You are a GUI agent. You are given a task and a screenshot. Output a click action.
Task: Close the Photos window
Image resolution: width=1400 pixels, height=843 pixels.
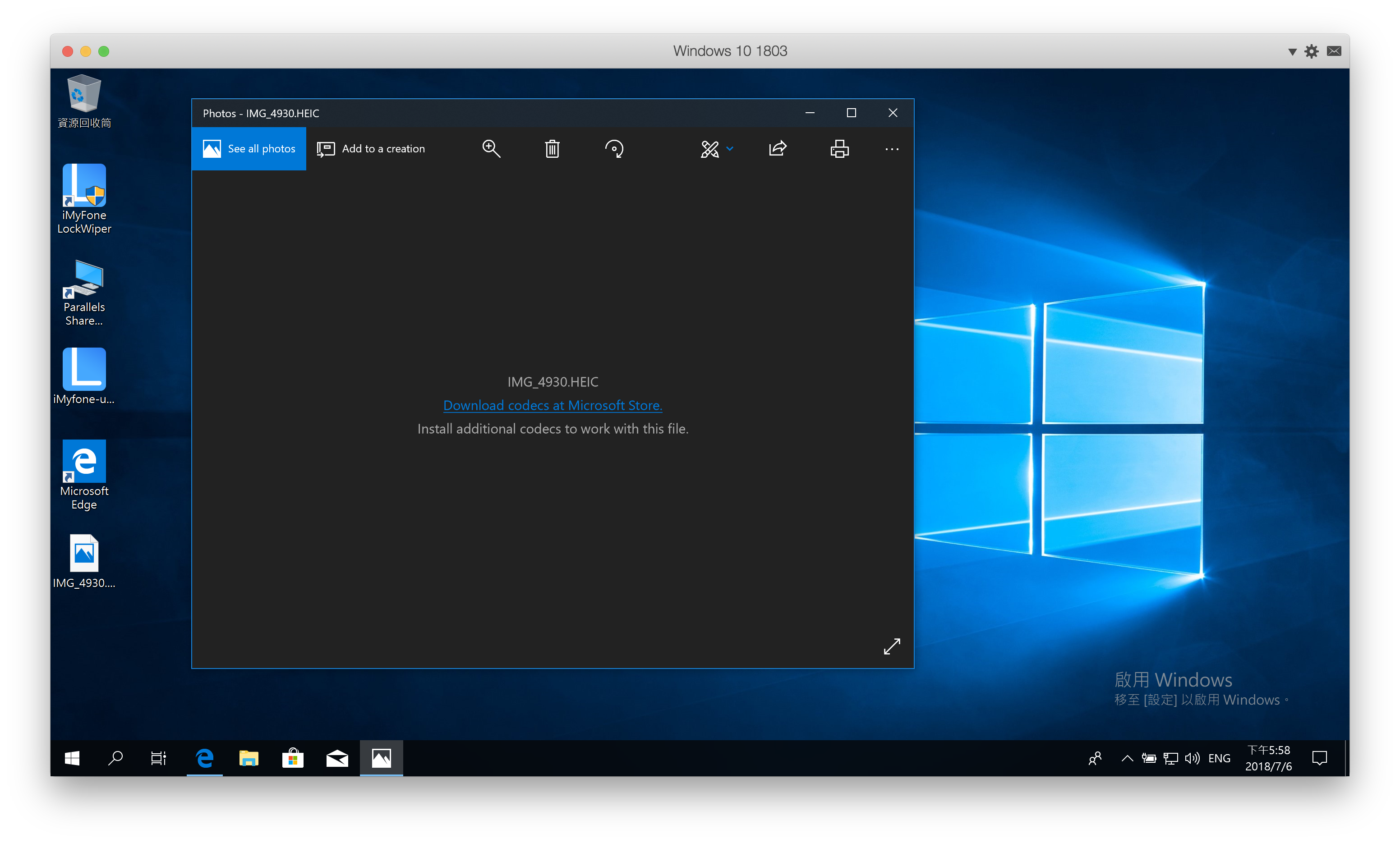click(893, 113)
